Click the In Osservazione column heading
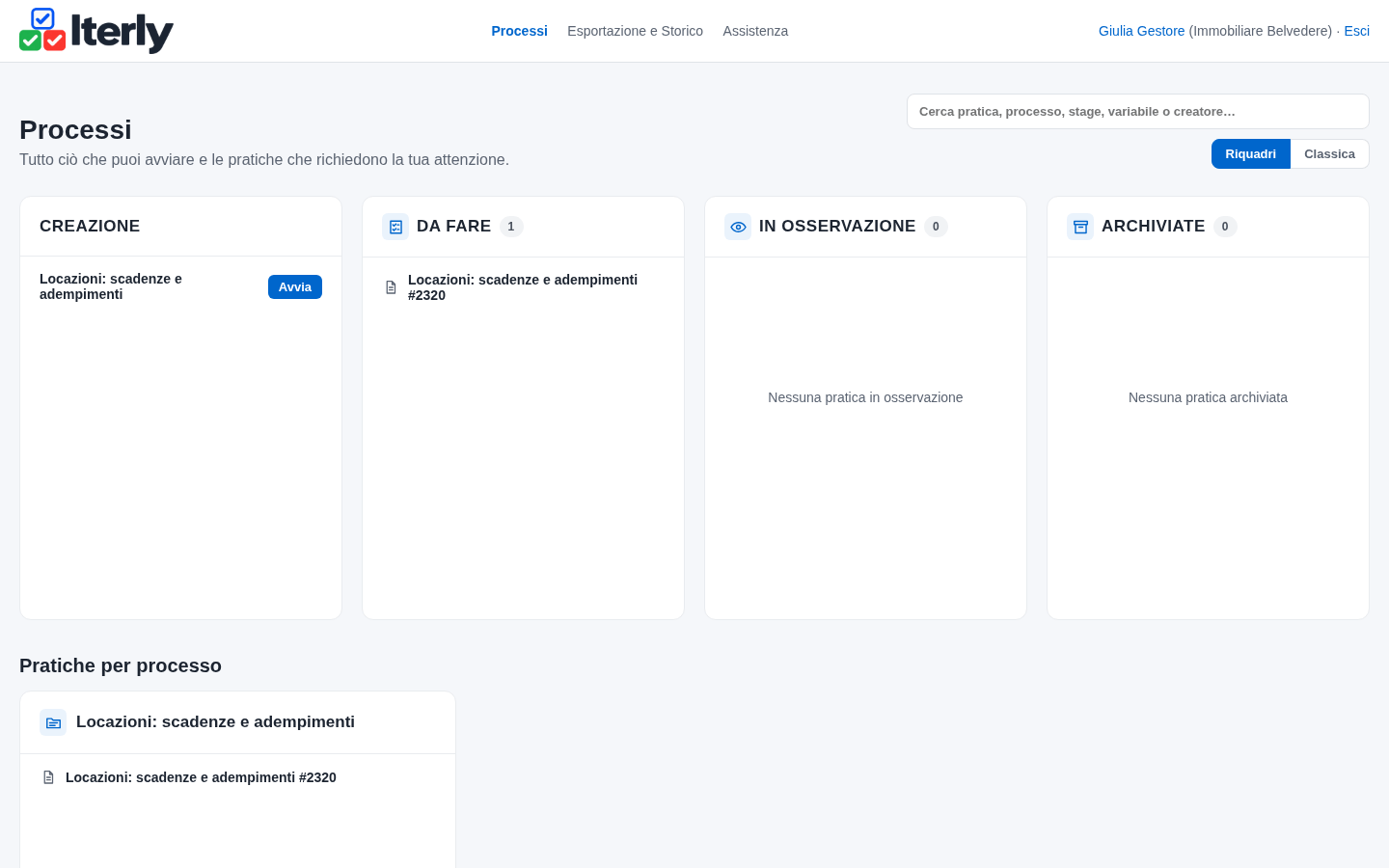 point(837,227)
